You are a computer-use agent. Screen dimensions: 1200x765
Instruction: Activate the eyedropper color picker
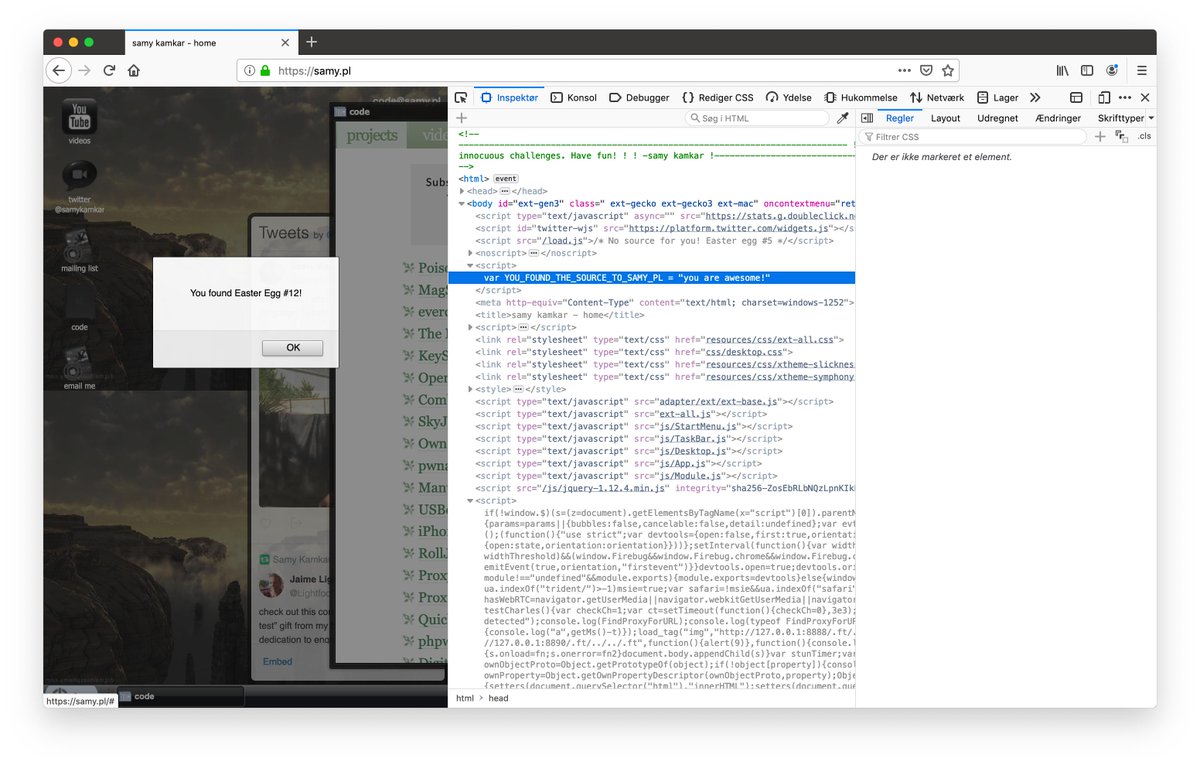point(842,118)
